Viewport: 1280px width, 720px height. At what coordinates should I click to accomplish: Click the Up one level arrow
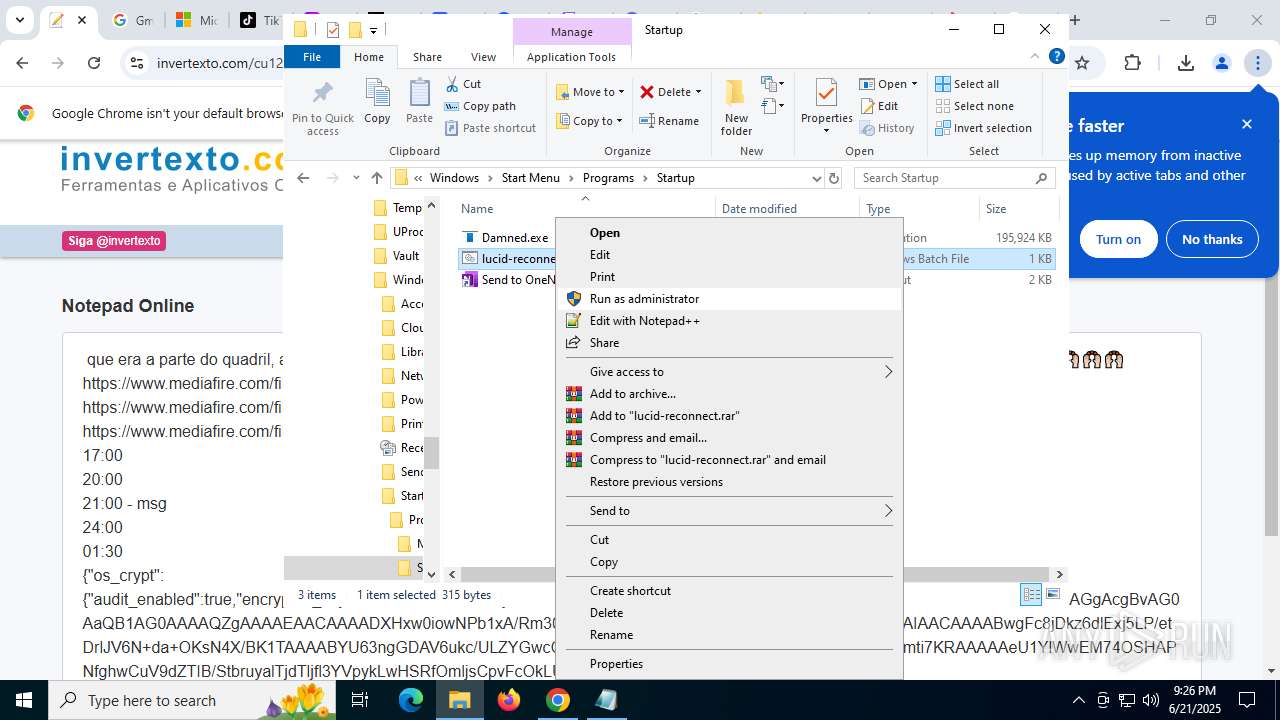(376, 178)
